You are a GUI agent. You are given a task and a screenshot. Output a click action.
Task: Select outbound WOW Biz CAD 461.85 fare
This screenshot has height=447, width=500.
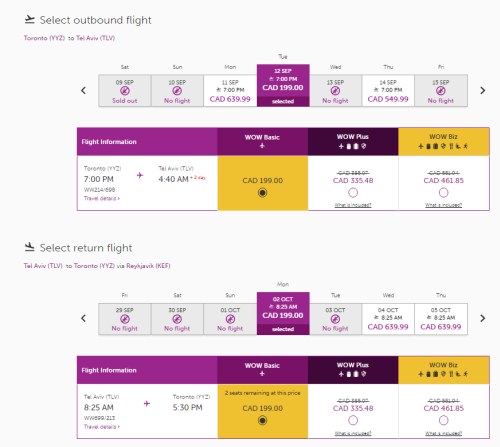click(x=443, y=193)
